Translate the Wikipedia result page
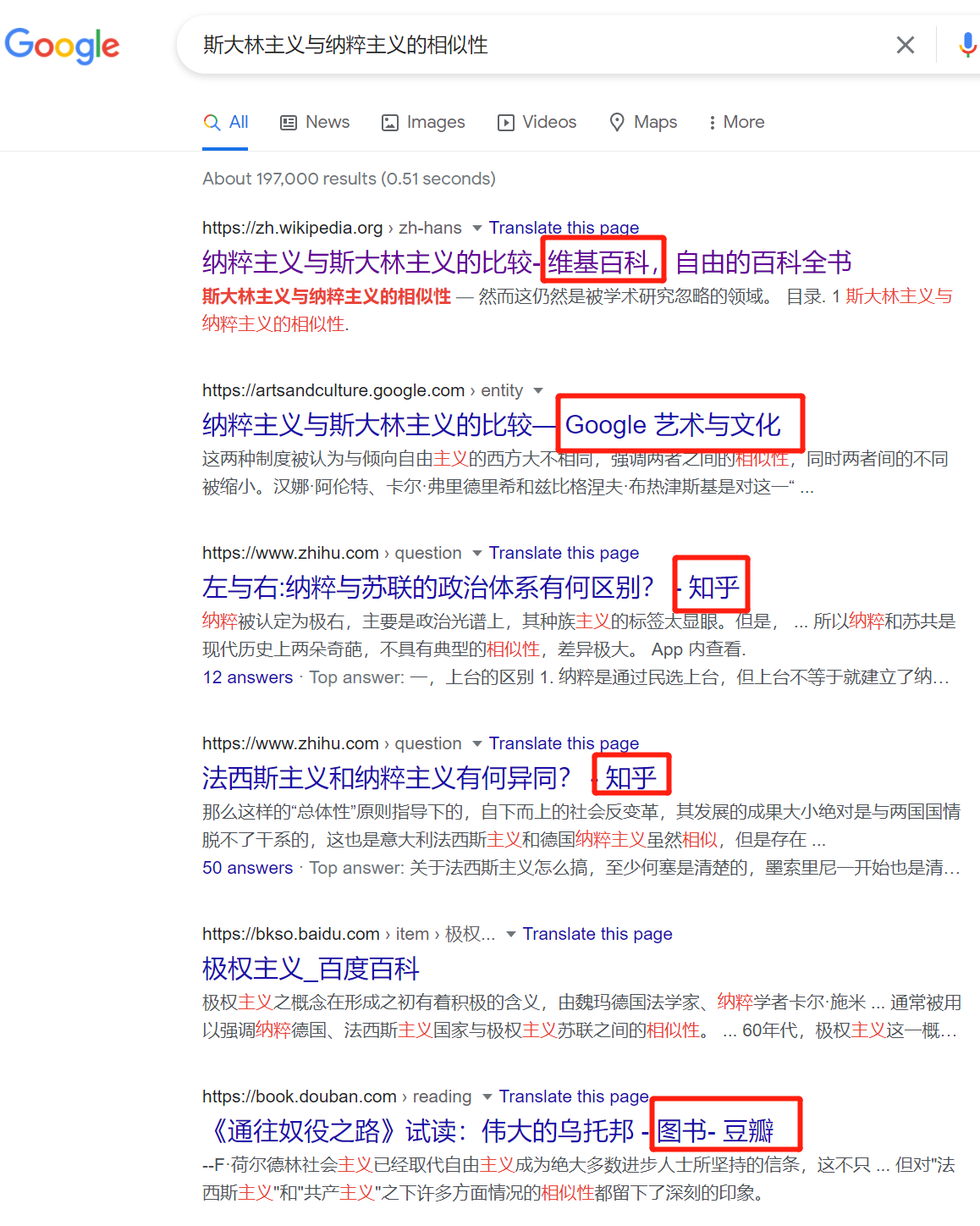 point(564,228)
